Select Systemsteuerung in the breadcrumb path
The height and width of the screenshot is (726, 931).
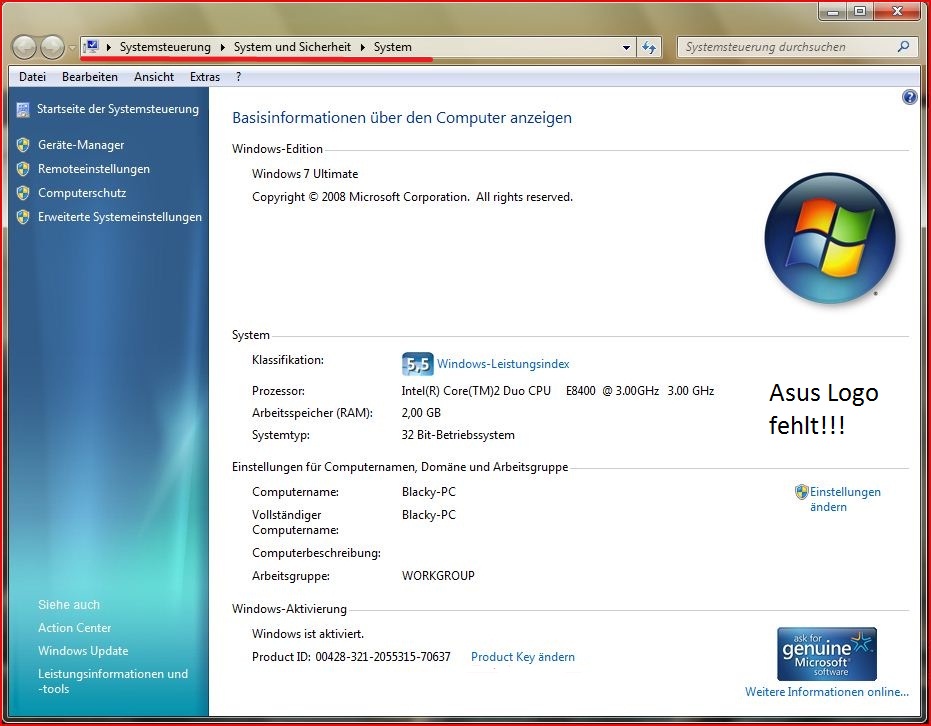coord(165,47)
